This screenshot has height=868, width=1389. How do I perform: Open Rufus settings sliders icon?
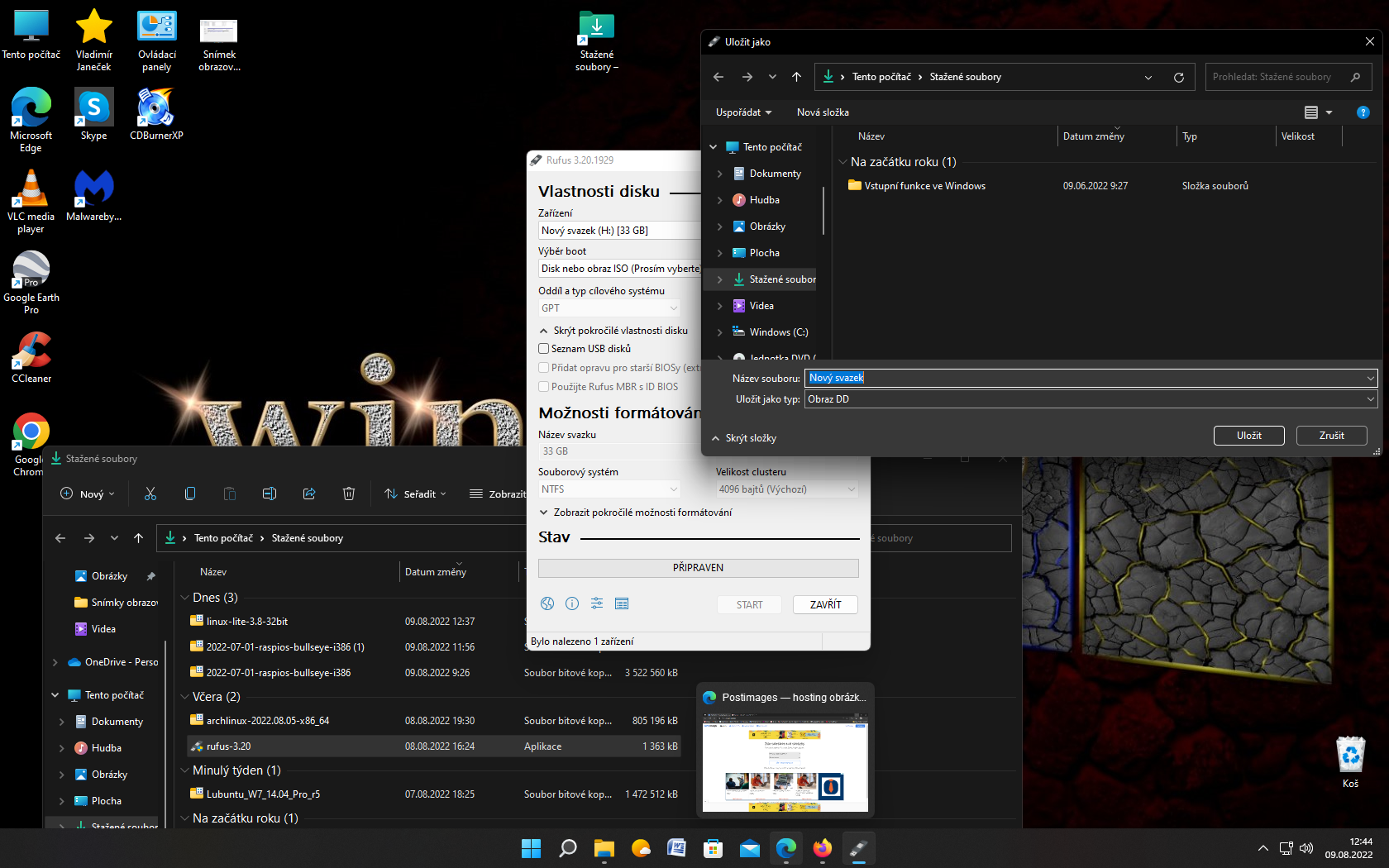click(597, 603)
